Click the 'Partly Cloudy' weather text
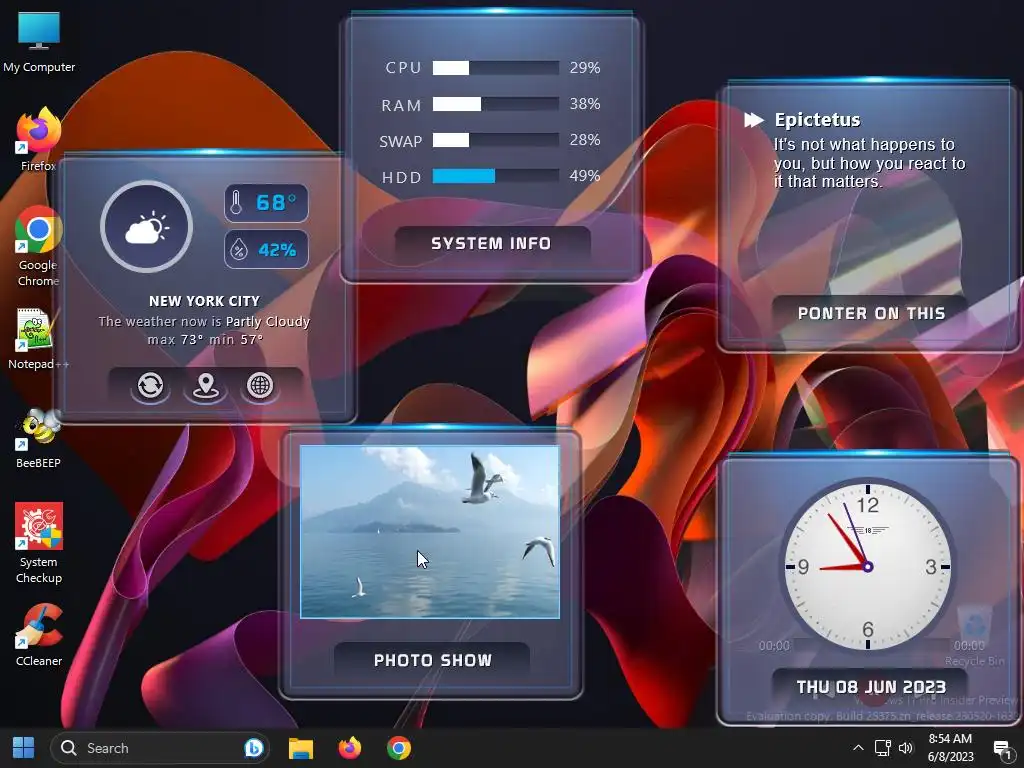 coord(268,321)
